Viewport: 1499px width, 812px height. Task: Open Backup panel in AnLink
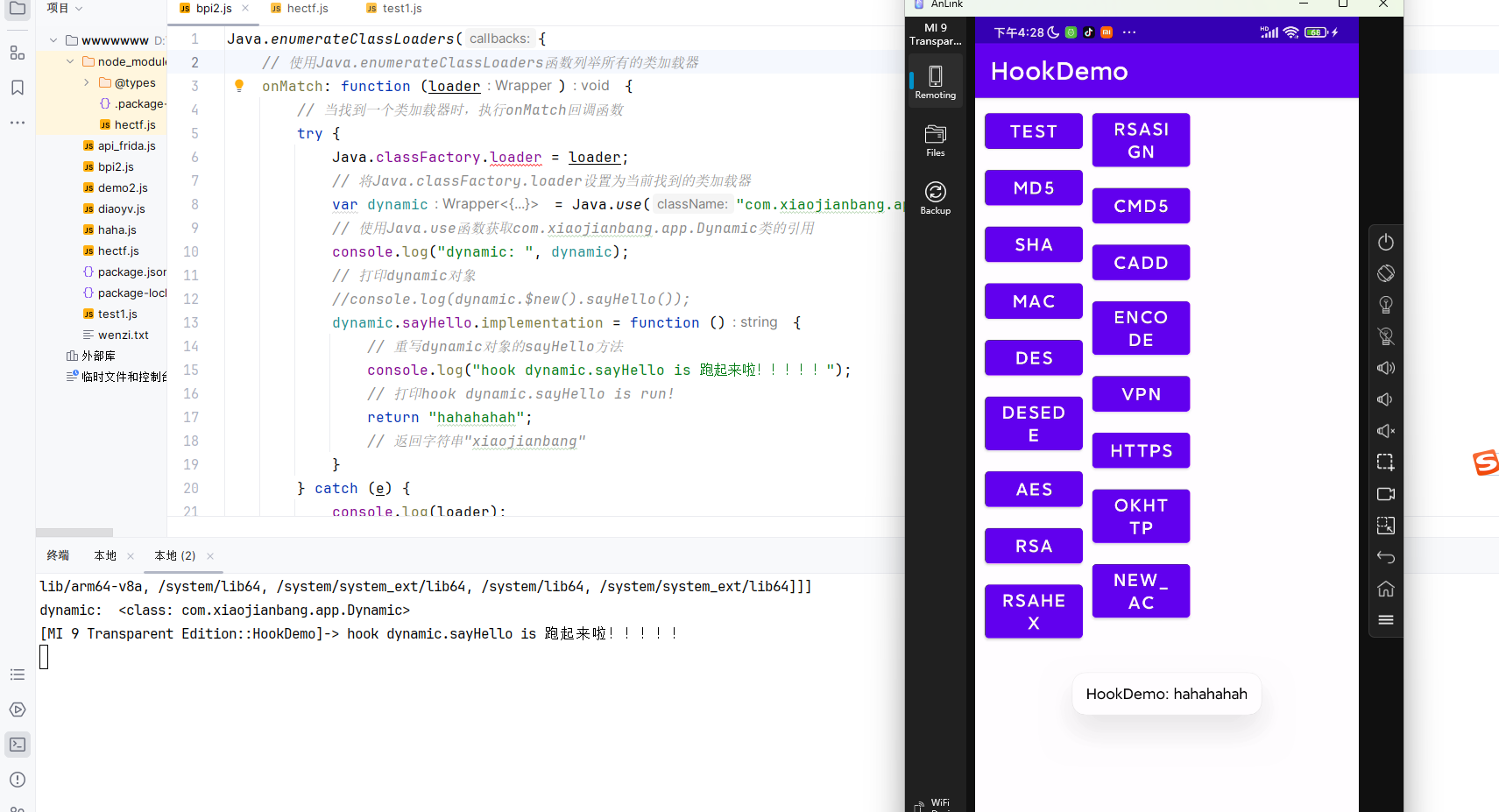936,198
